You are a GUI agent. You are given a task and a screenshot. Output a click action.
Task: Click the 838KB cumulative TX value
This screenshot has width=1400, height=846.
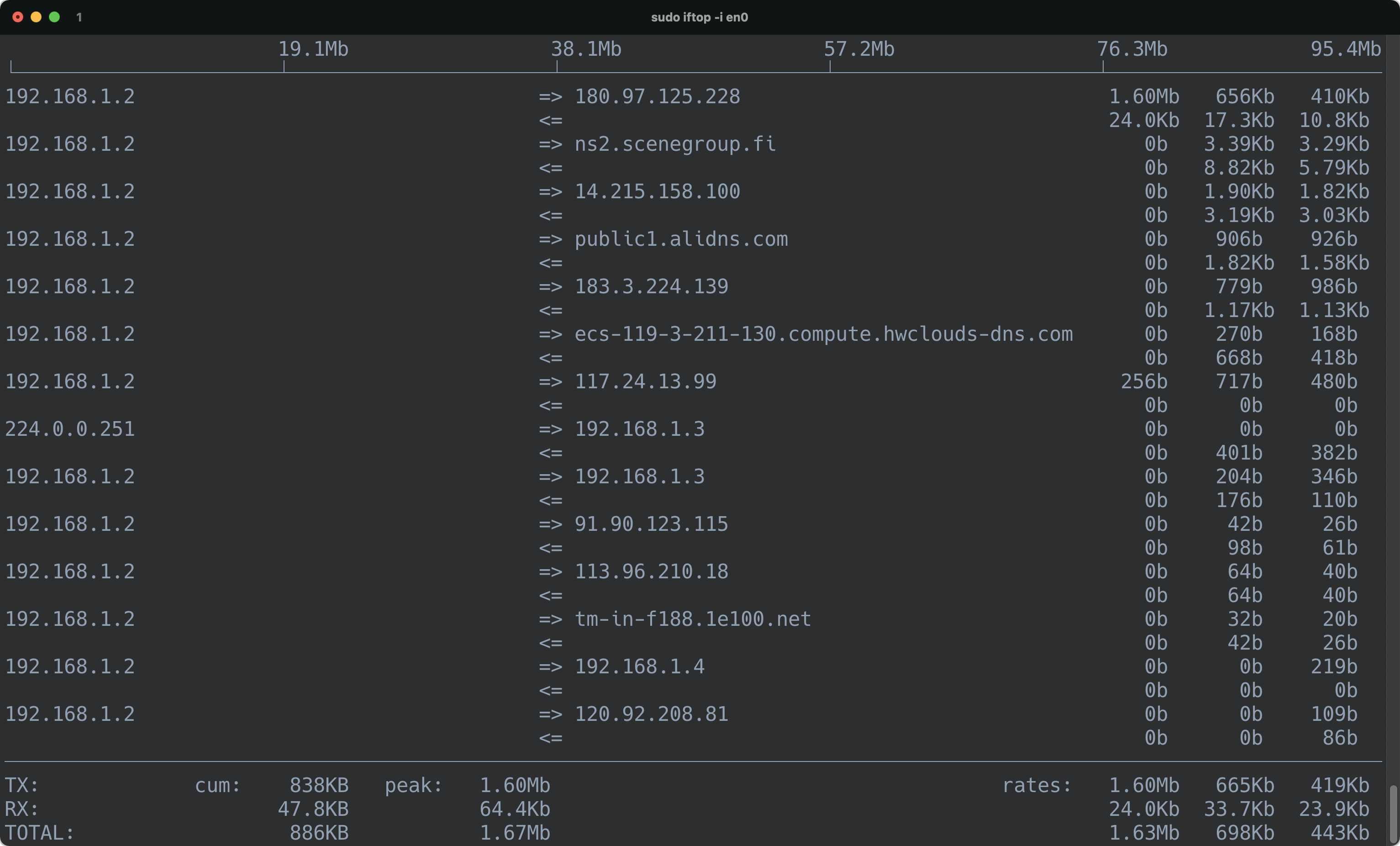click(319, 786)
